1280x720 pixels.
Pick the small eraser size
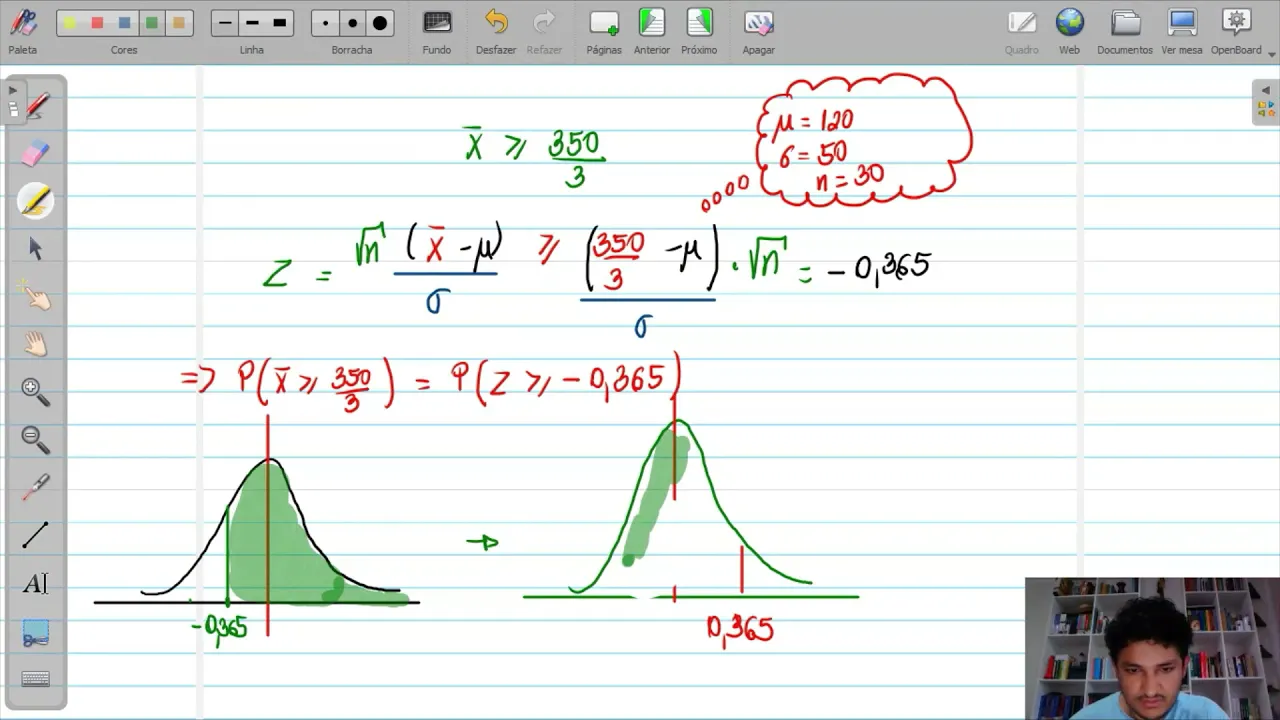click(x=325, y=23)
